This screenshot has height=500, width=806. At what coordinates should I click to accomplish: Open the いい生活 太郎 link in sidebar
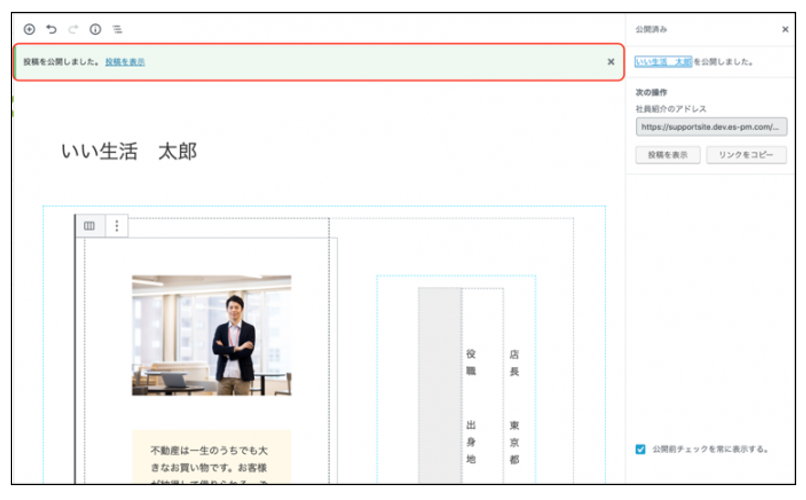point(663,62)
